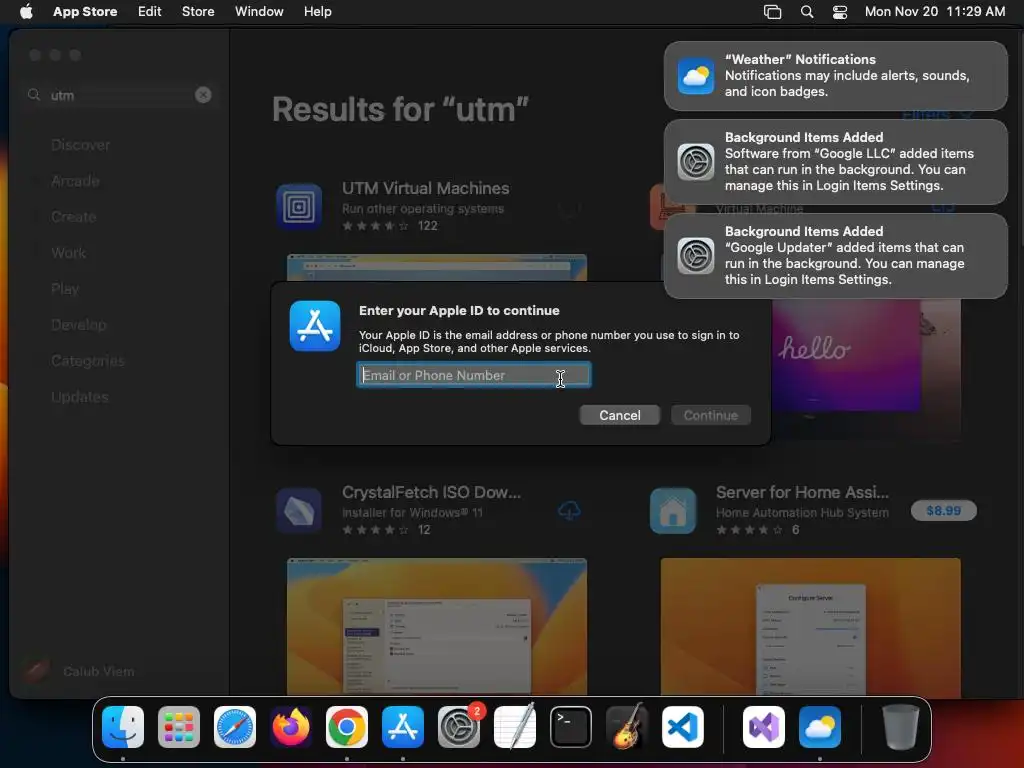
Task: Open Stage Manager from the menu bar
Action: 773,12
